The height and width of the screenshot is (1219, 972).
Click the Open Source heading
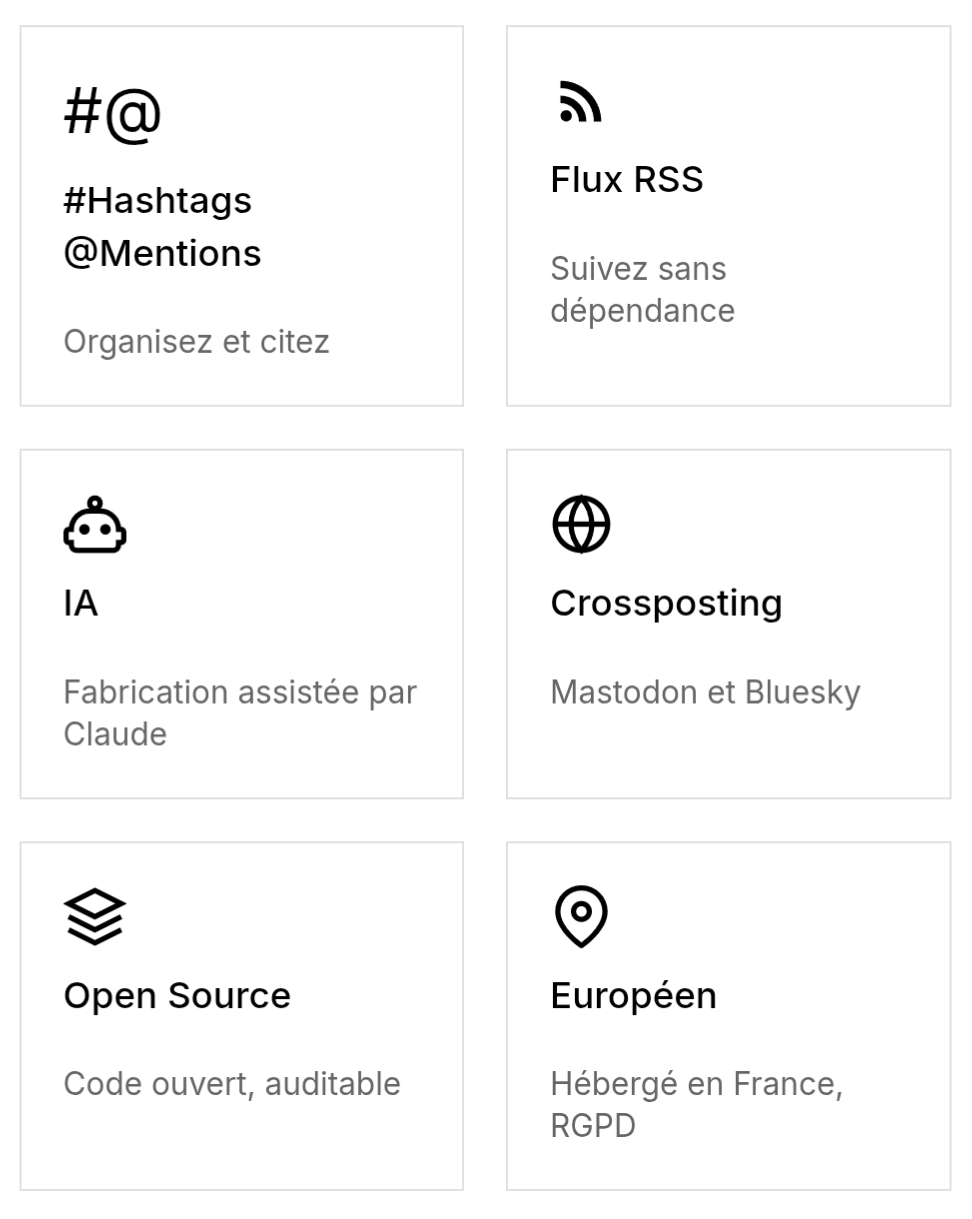(x=177, y=995)
